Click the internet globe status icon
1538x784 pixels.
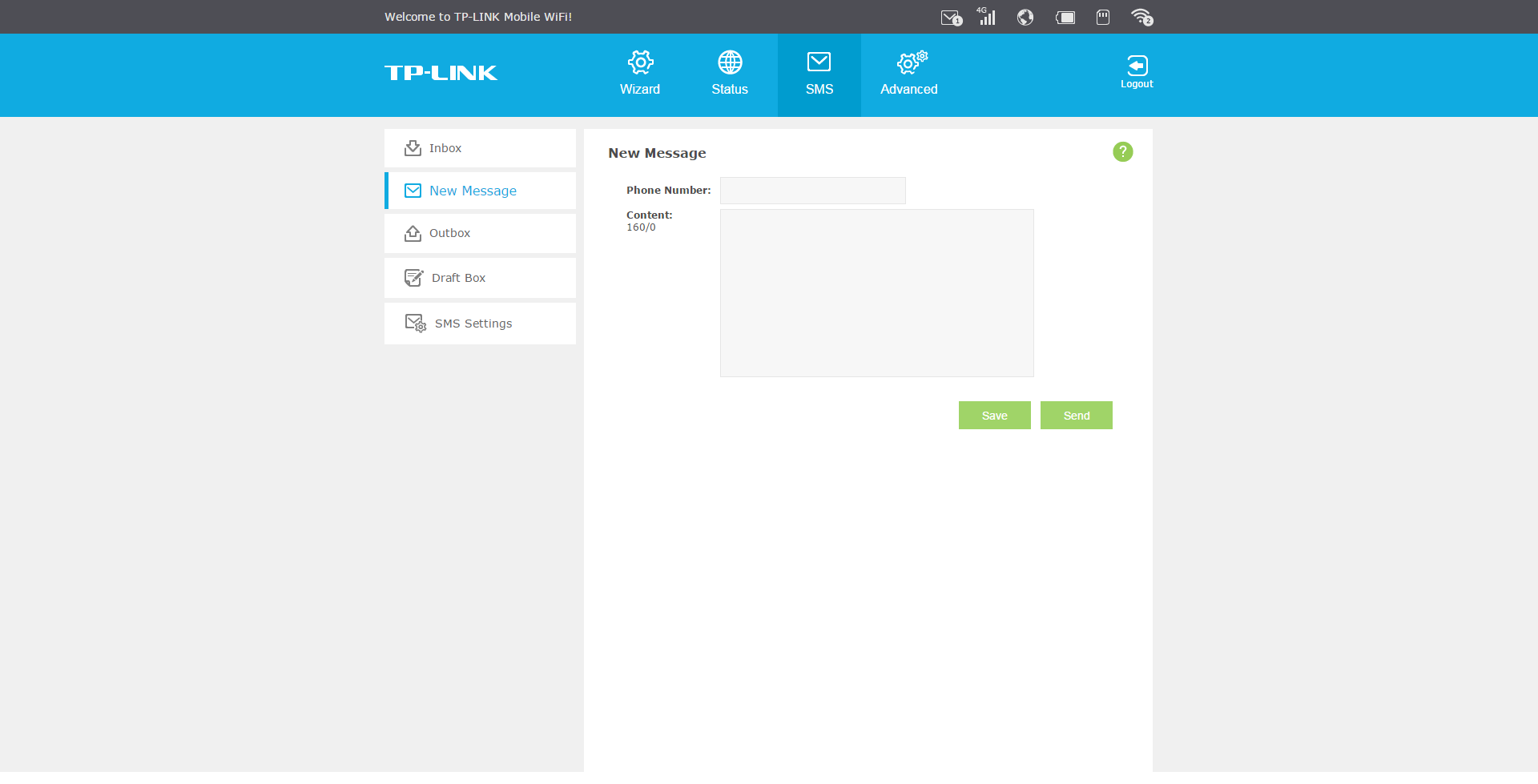[1025, 17]
